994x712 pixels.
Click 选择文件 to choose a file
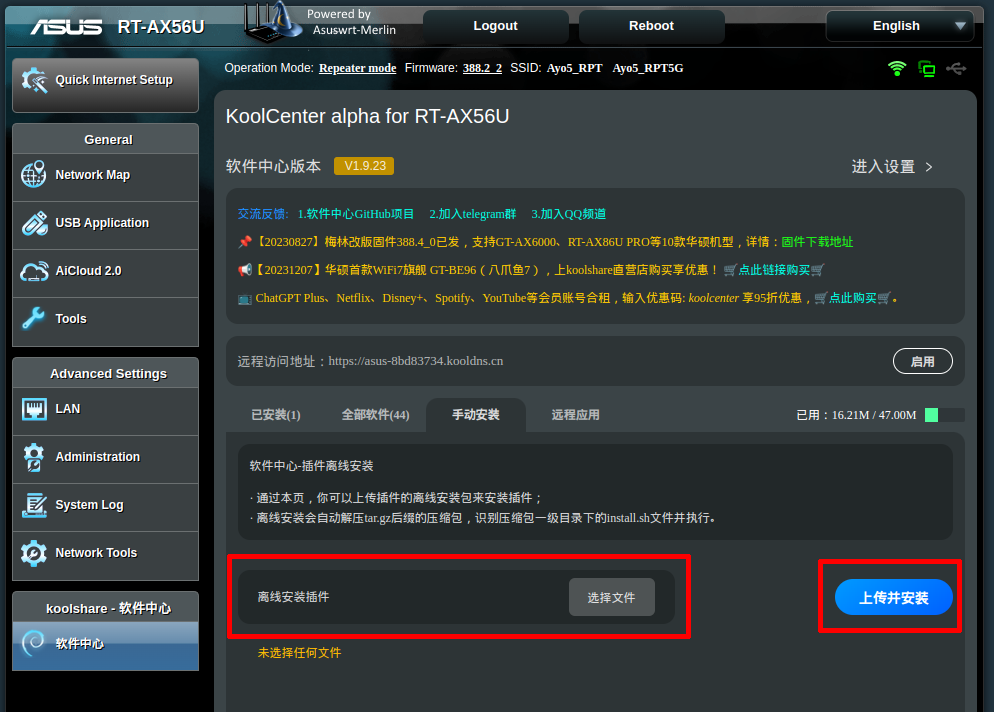pyautogui.click(x=612, y=597)
